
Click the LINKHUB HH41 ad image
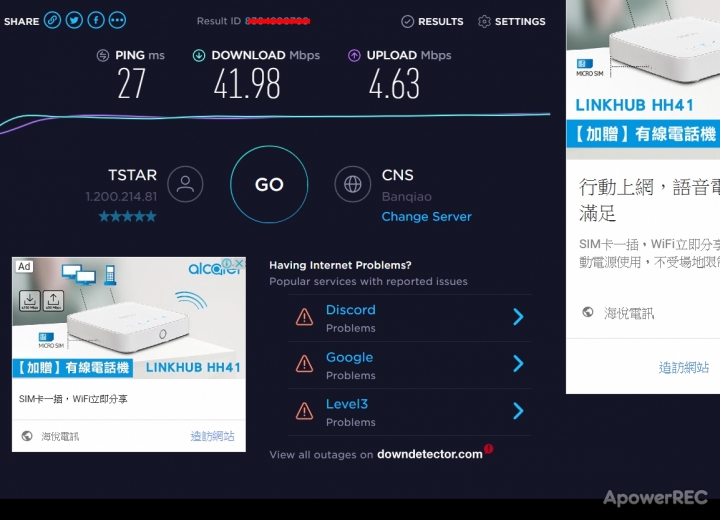tap(129, 318)
